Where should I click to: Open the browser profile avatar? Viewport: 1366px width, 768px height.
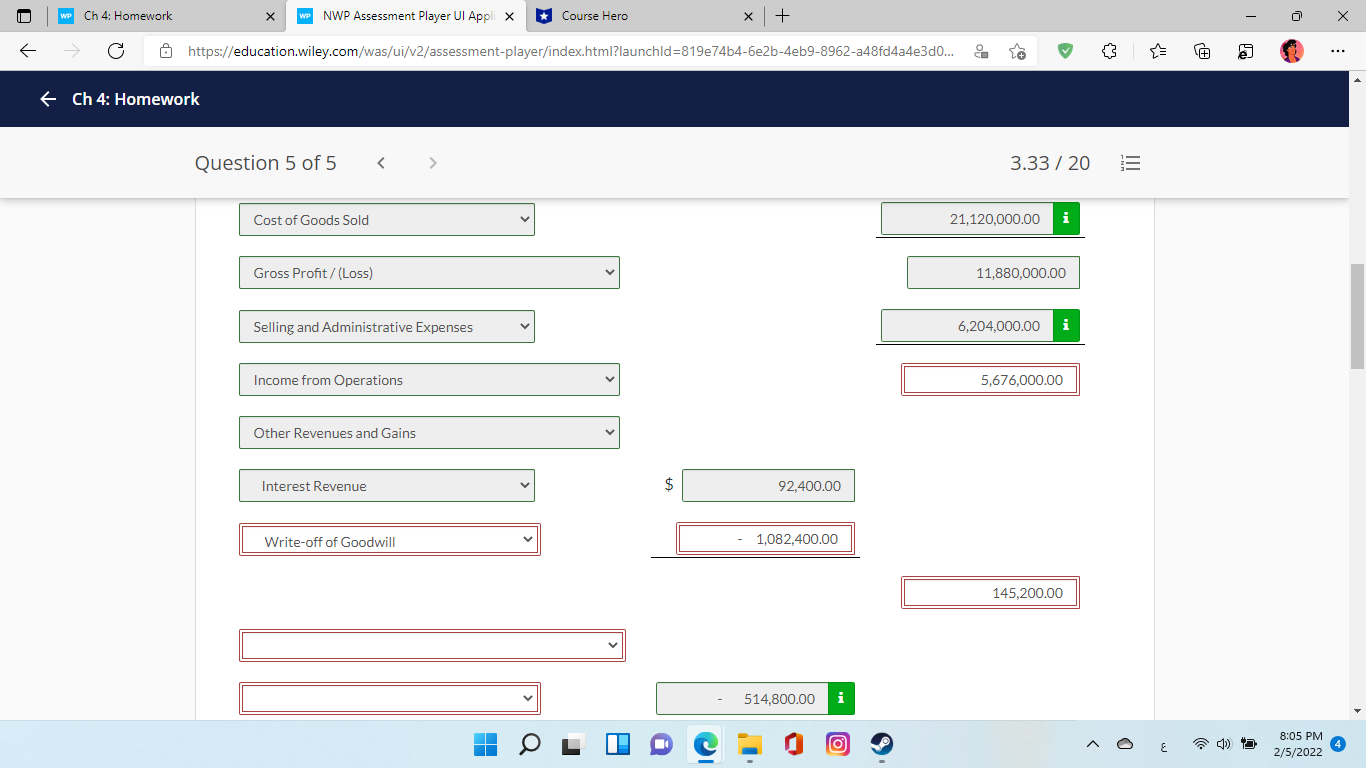(x=1292, y=51)
